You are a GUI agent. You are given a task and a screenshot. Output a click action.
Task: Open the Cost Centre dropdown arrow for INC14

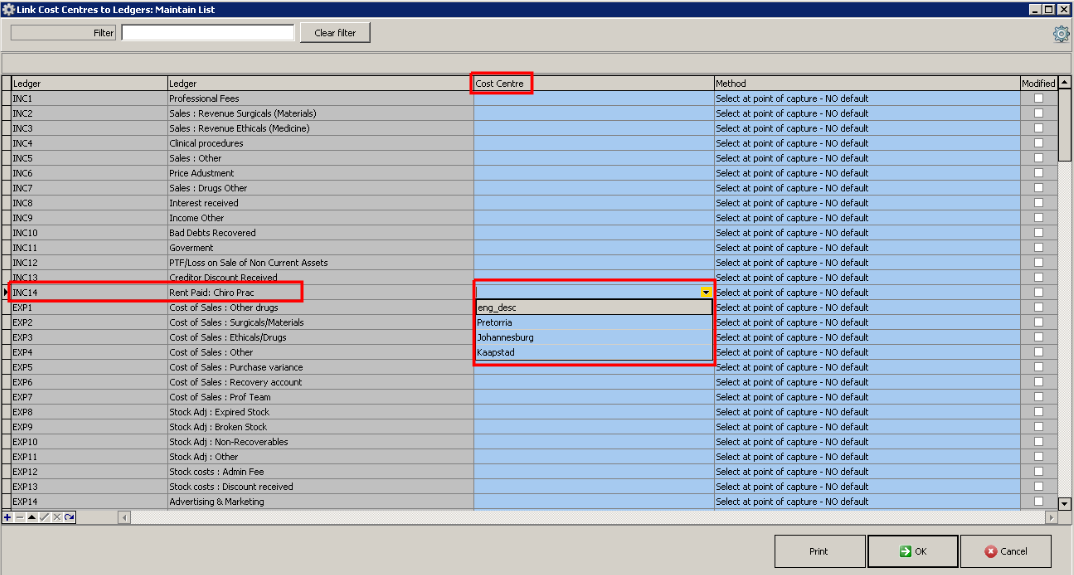(705, 293)
